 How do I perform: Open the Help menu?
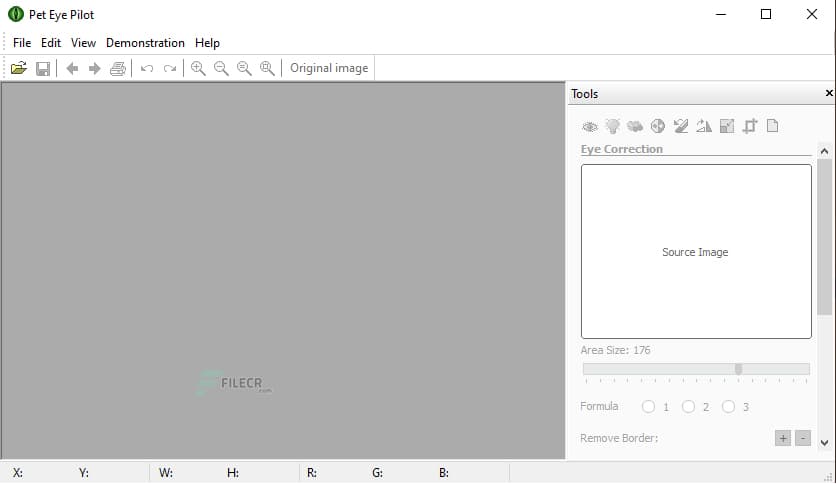pos(207,43)
